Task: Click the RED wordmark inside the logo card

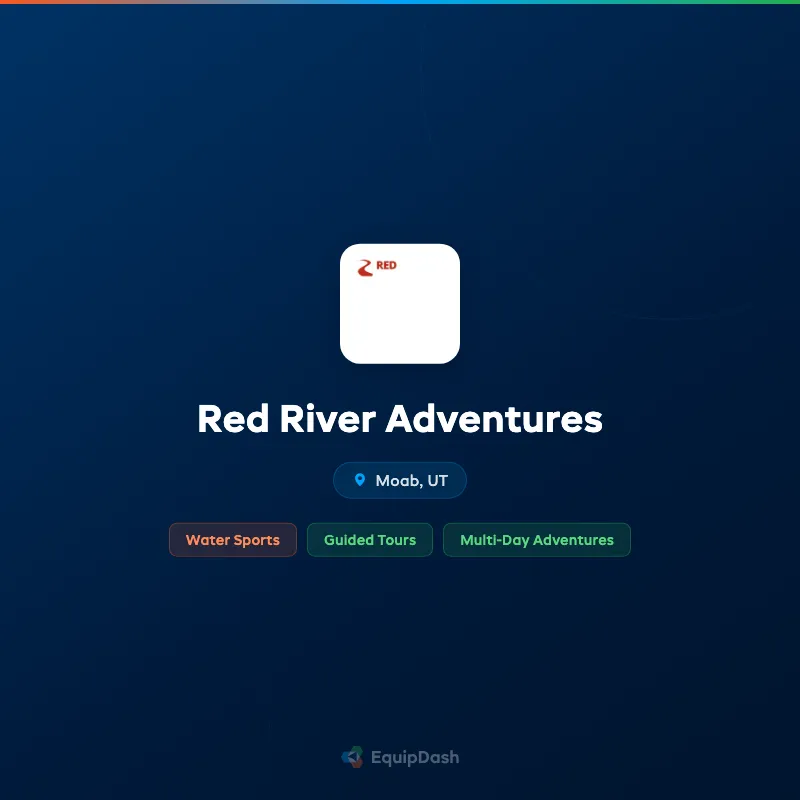Action: pyautogui.click(x=386, y=266)
